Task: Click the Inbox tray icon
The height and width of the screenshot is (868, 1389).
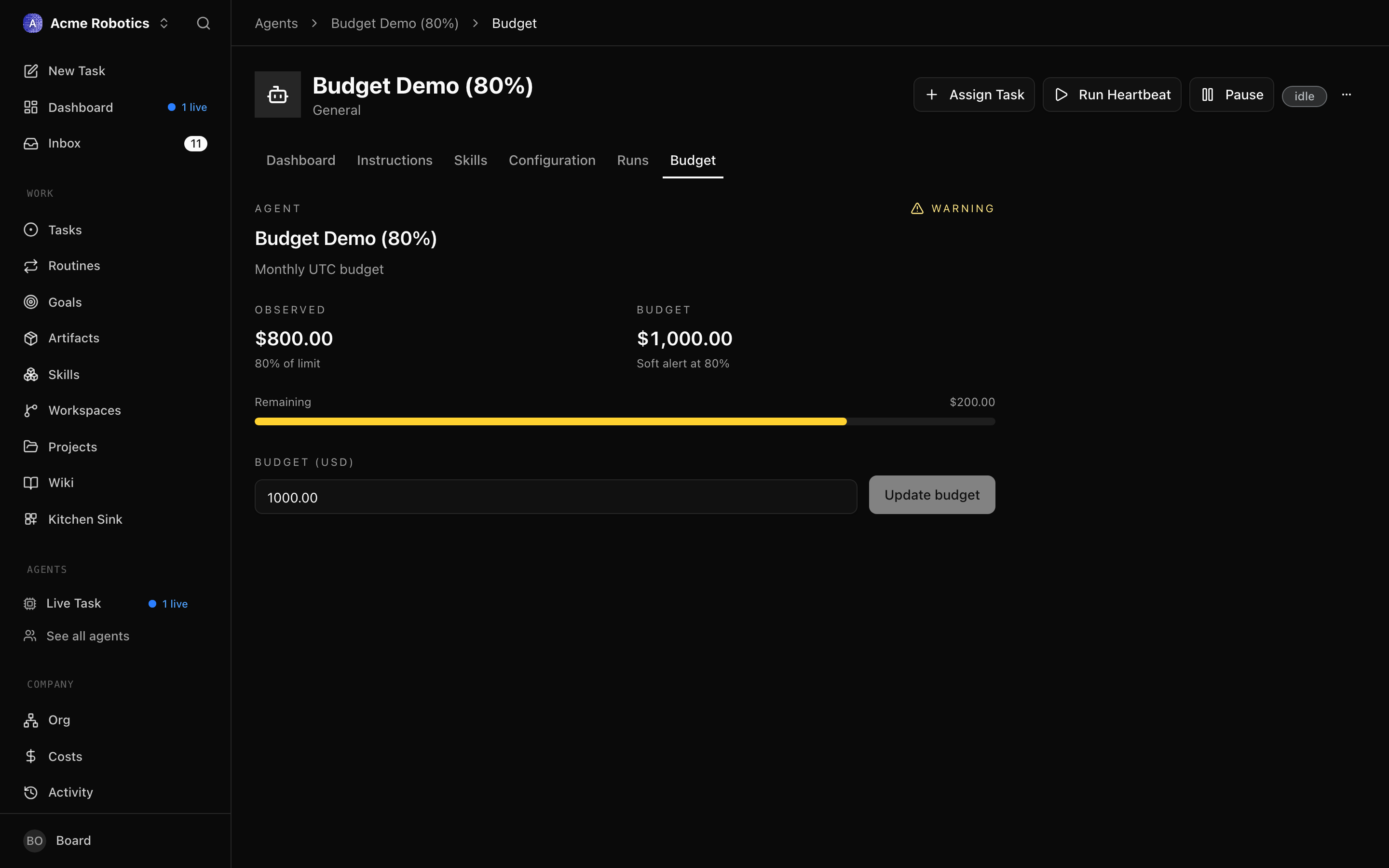Action: click(x=31, y=143)
